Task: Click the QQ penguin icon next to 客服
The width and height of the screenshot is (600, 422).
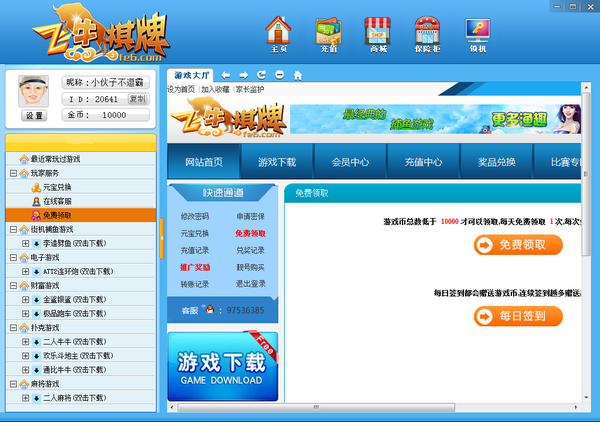Action: tap(209, 309)
